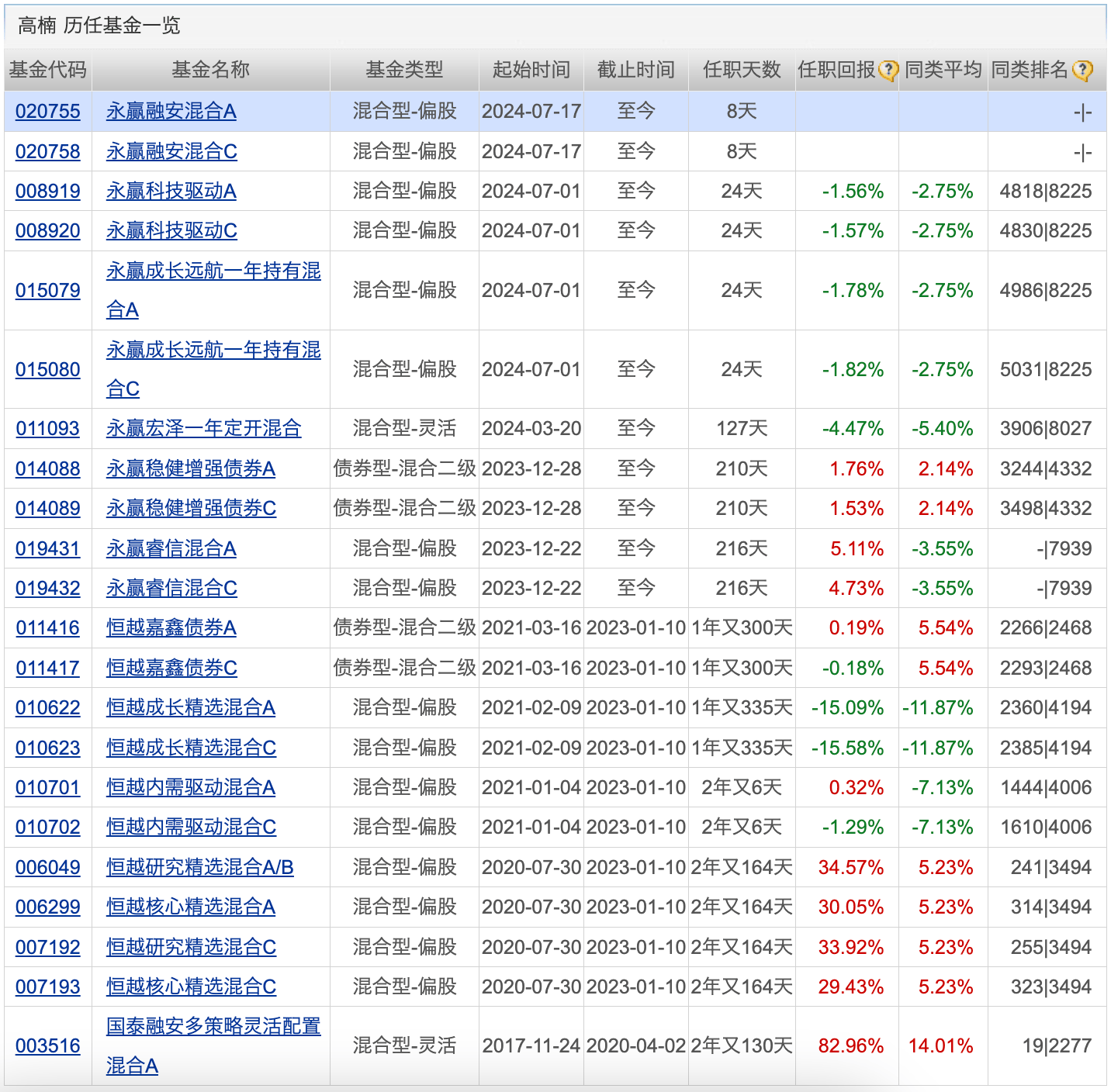Open 恒越嘉鑫债券C fund page
Image resolution: width=1111 pixels, height=1092 pixels.
(171, 668)
